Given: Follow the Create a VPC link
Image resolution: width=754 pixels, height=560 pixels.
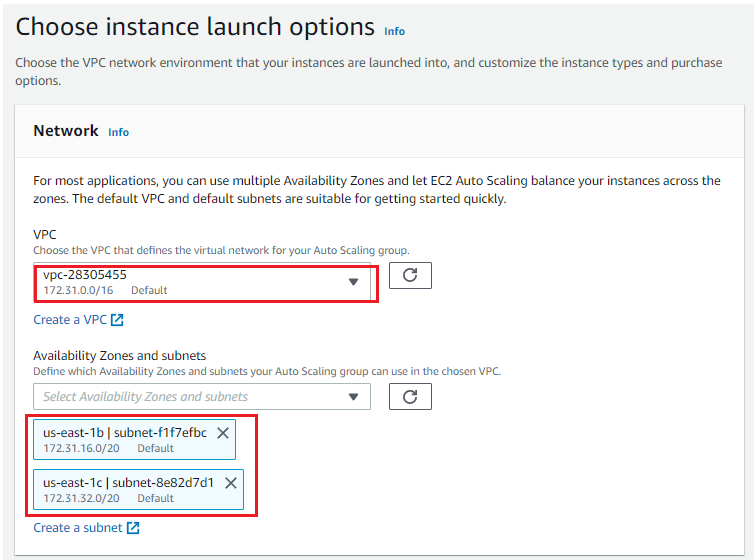Looking at the screenshot, I should point(70,320).
